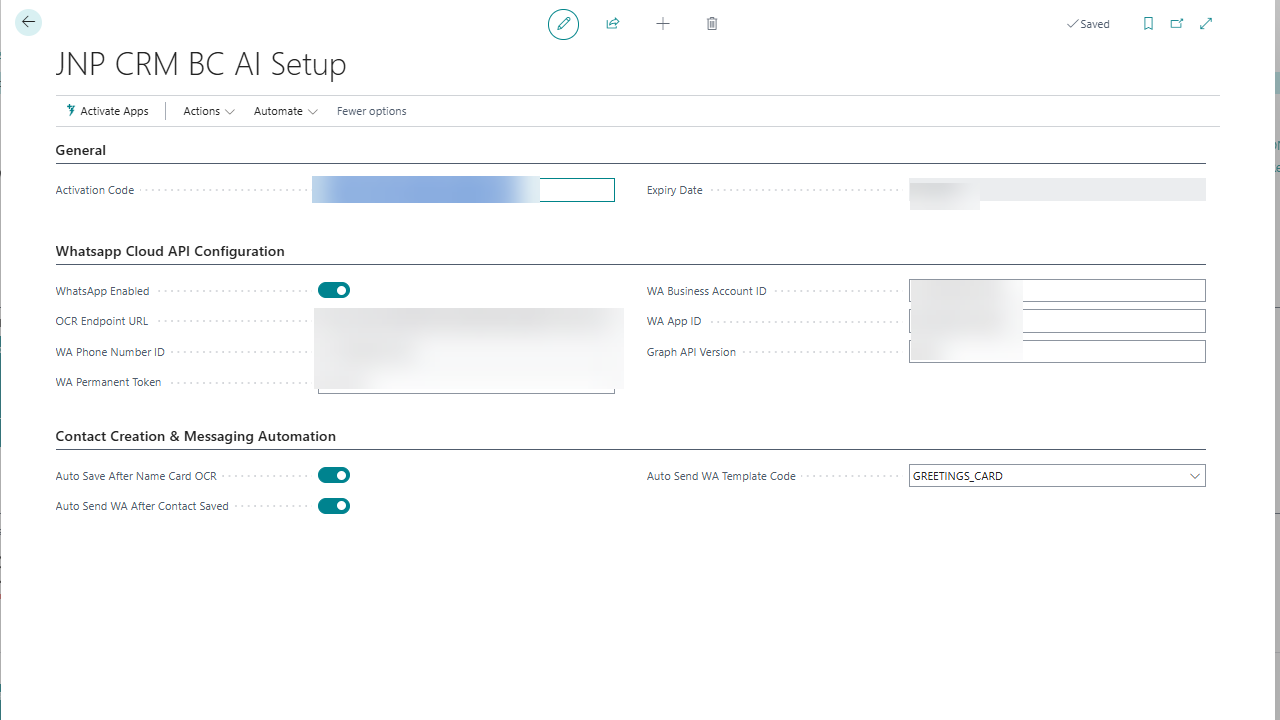Click the back arrow button

[x=28, y=22]
